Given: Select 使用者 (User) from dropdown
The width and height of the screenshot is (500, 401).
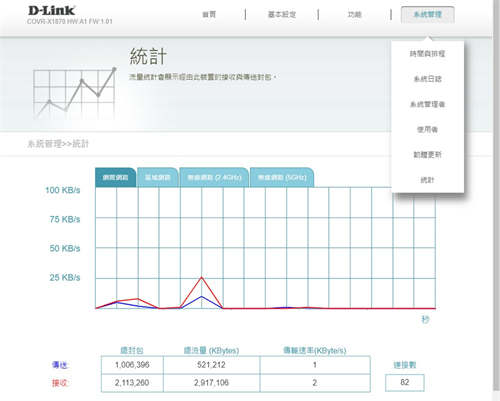Looking at the screenshot, I should (427, 129).
